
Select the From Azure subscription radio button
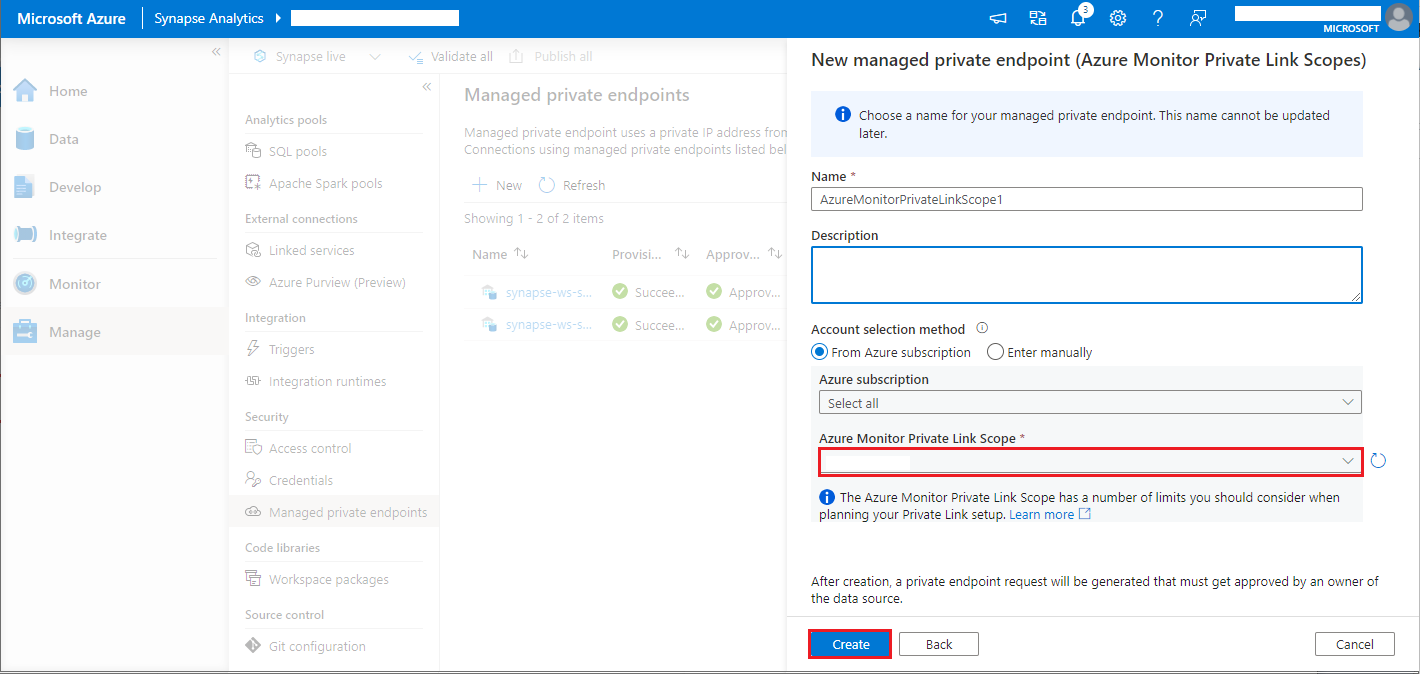pyautogui.click(x=820, y=352)
